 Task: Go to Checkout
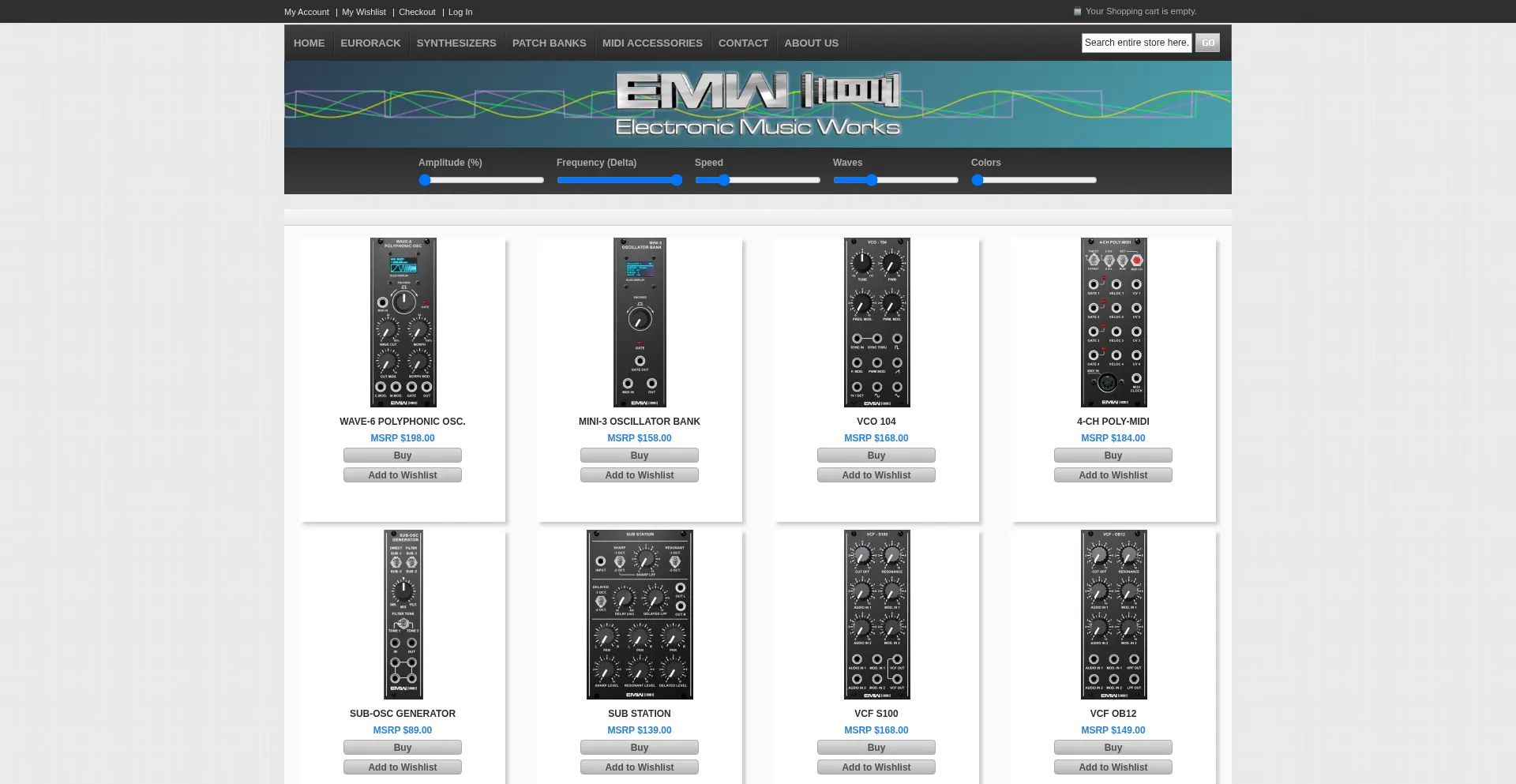(x=417, y=12)
